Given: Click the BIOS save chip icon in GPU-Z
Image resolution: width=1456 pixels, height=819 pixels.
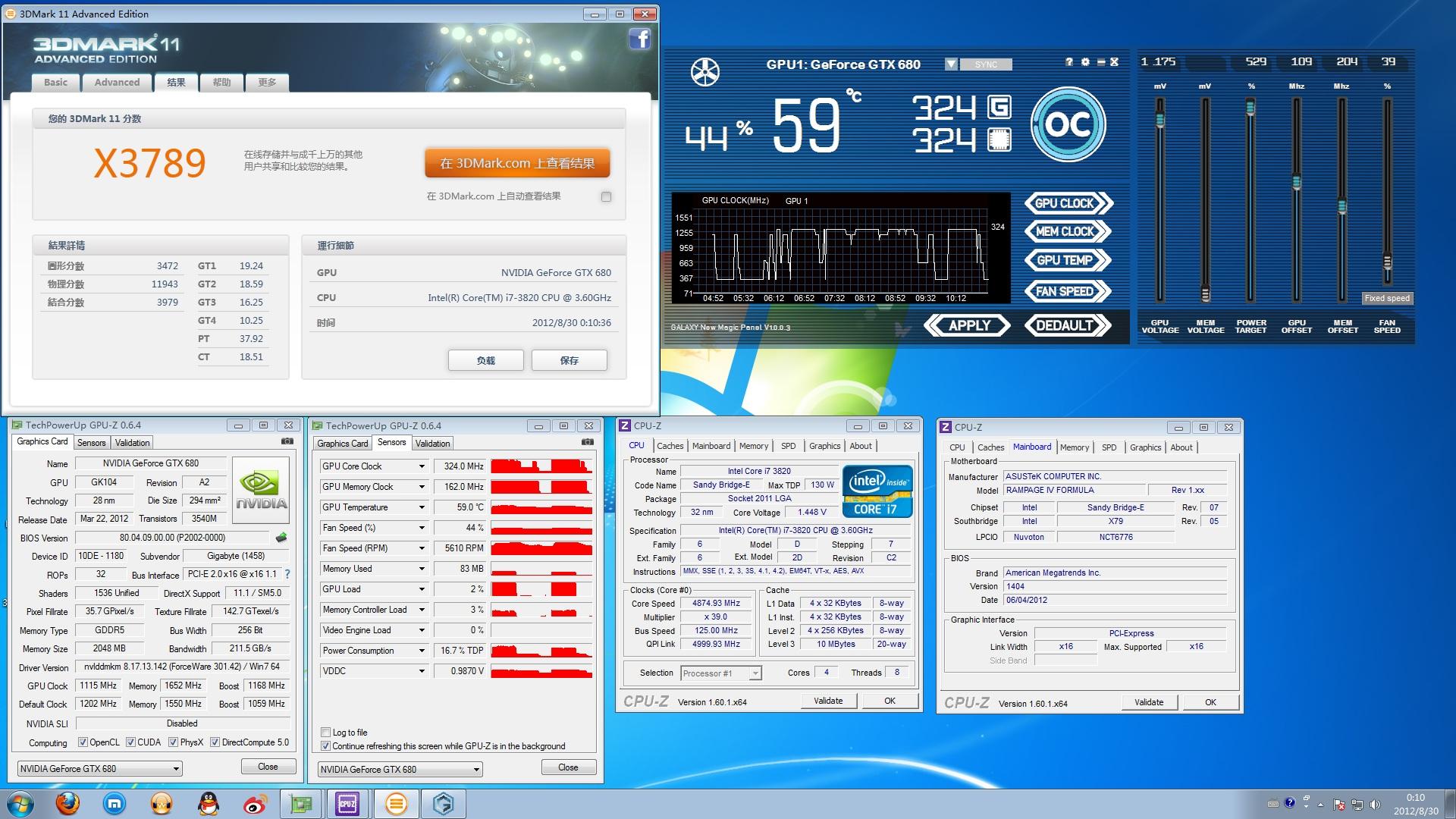Looking at the screenshot, I should (281, 538).
